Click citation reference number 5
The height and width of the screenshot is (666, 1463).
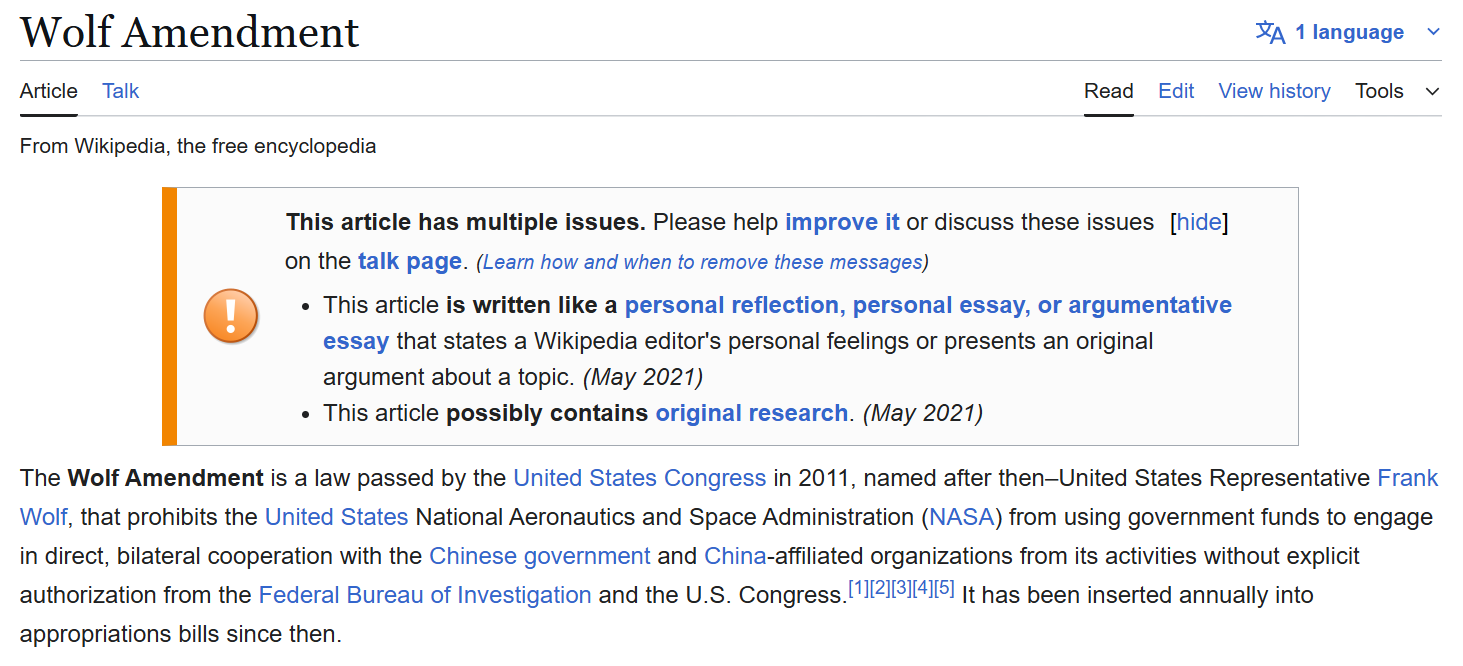pyautogui.click(x=944, y=589)
